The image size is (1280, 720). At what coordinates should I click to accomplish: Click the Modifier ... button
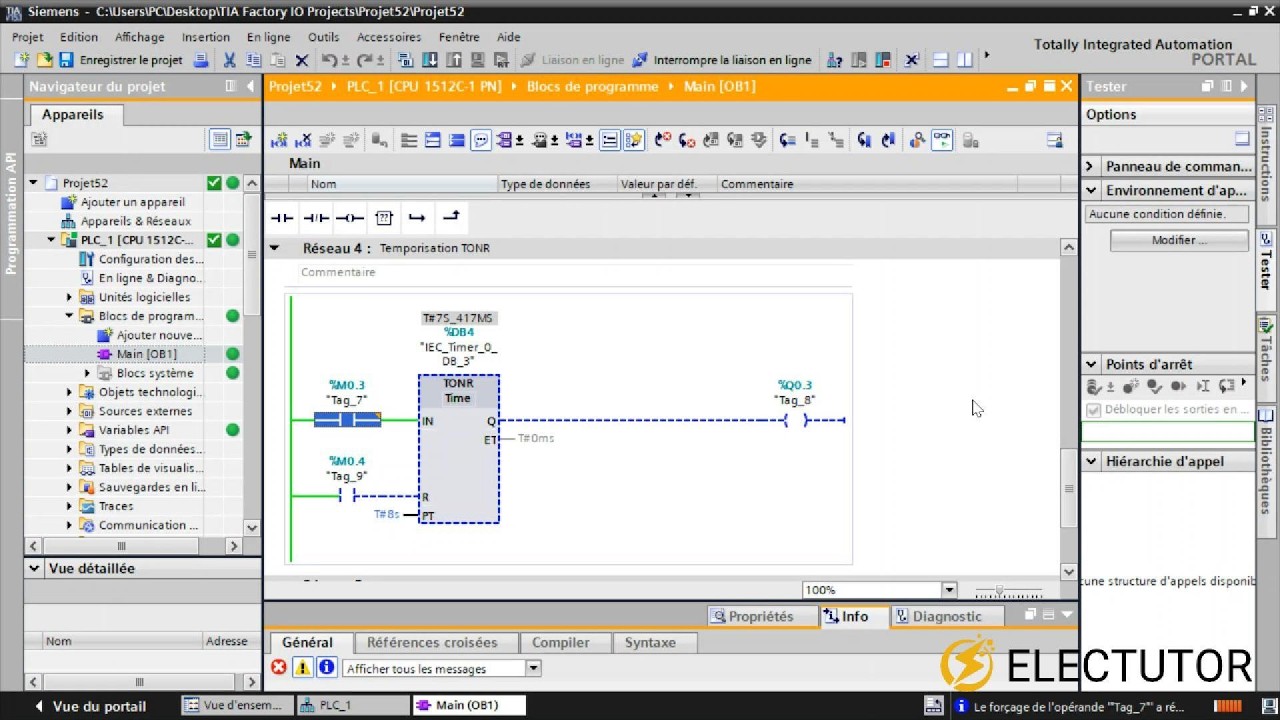pos(1179,240)
